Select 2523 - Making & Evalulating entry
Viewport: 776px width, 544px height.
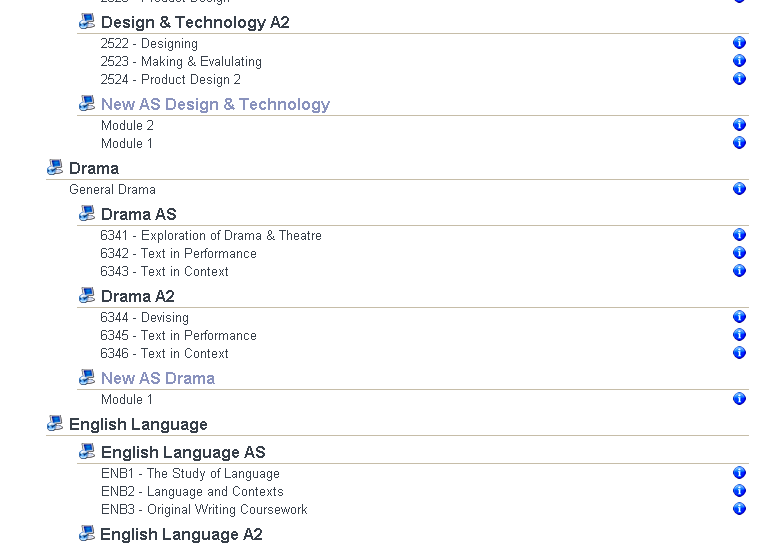[181, 61]
